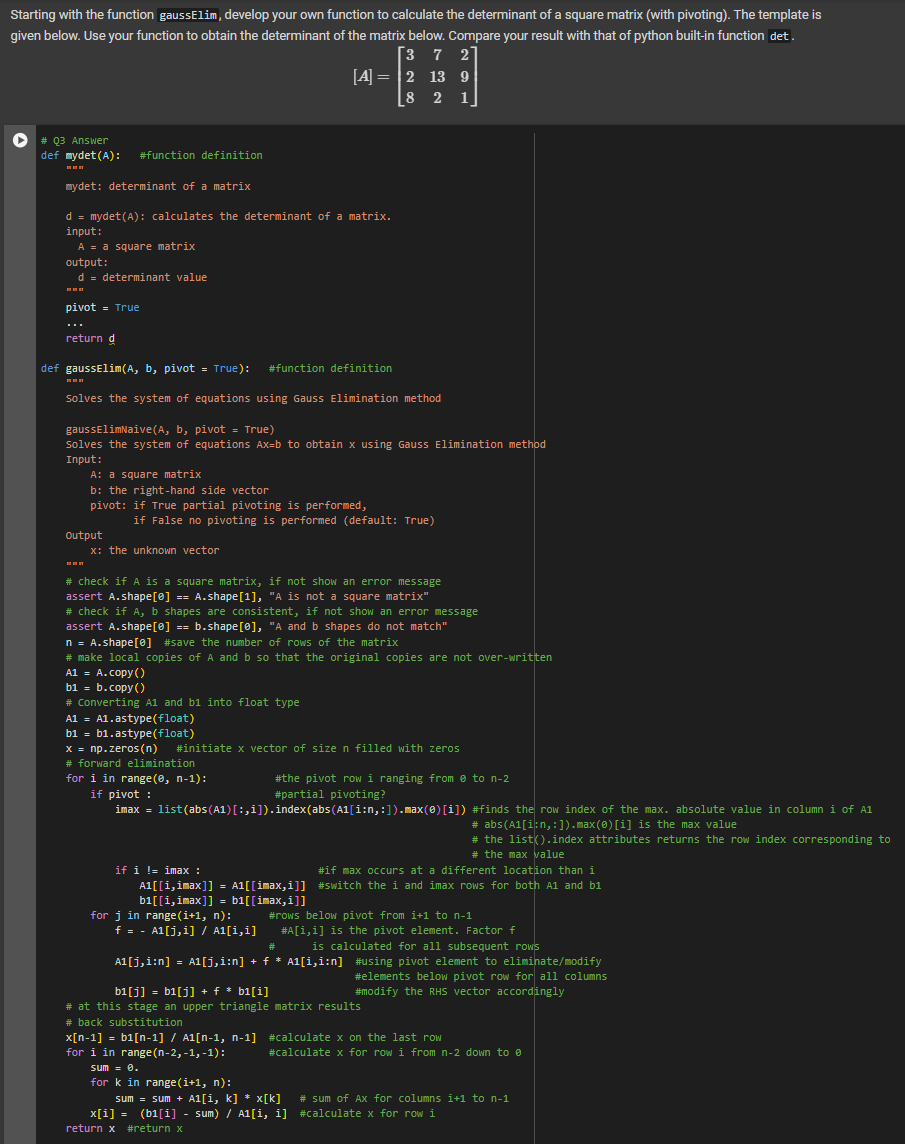Click comment '# Converting A1 and b1 into float type'

tap(182, 703)
